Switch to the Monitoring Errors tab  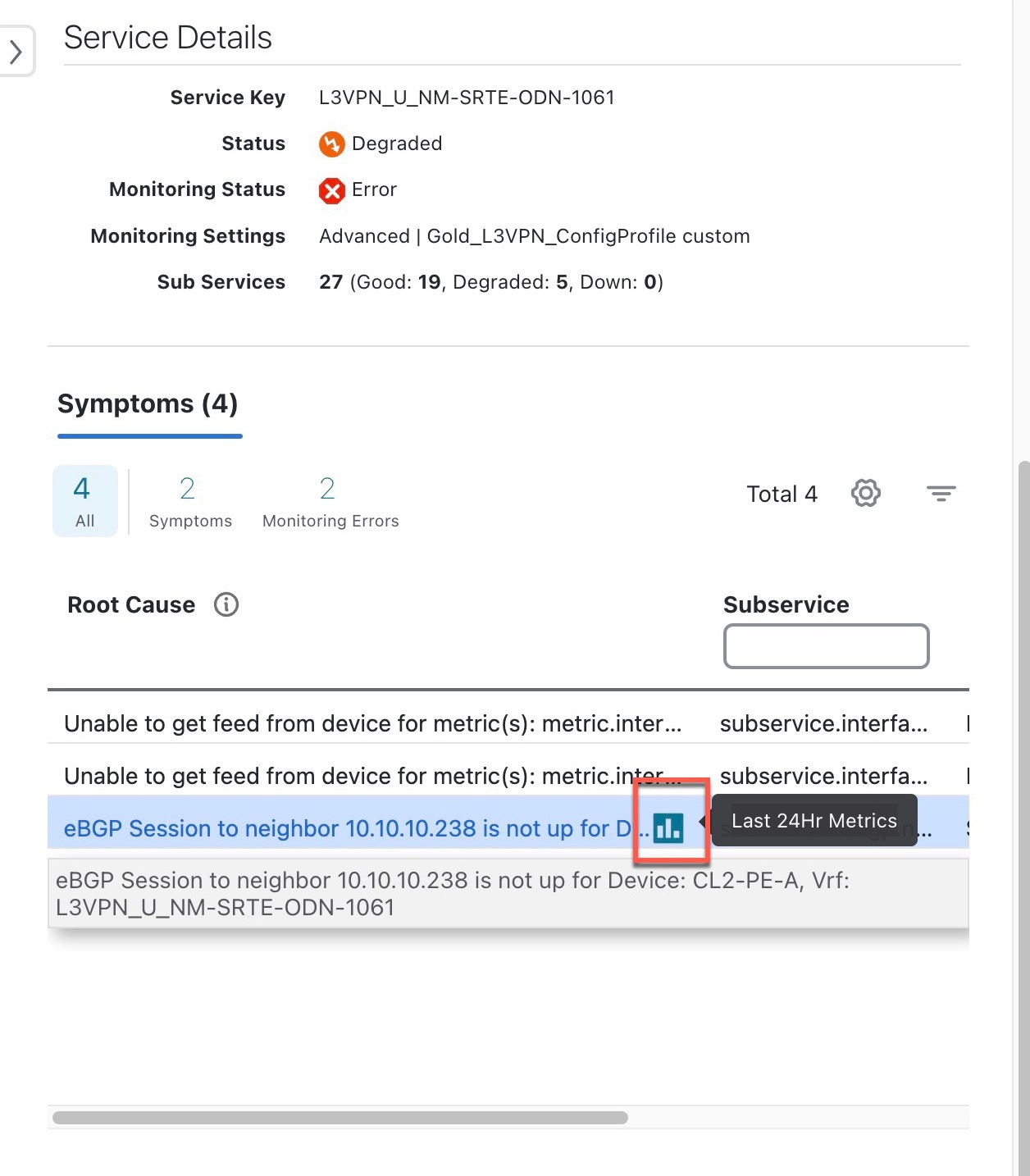click(x=329, y=500)
